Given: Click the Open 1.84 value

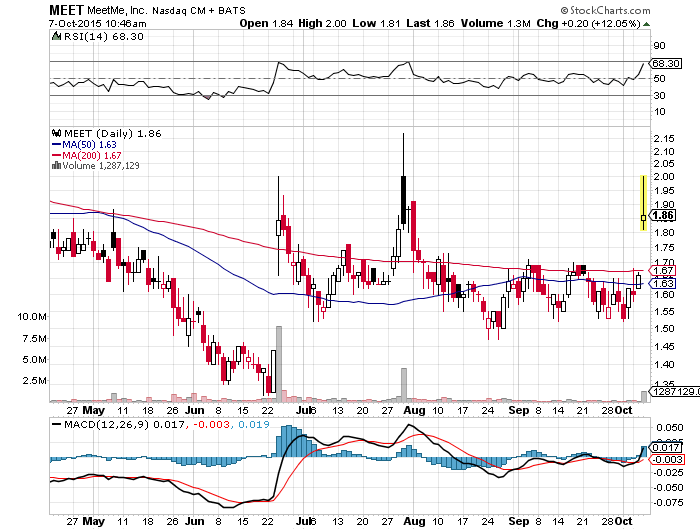Looking at the screenshot, I should tap(266, 24).
